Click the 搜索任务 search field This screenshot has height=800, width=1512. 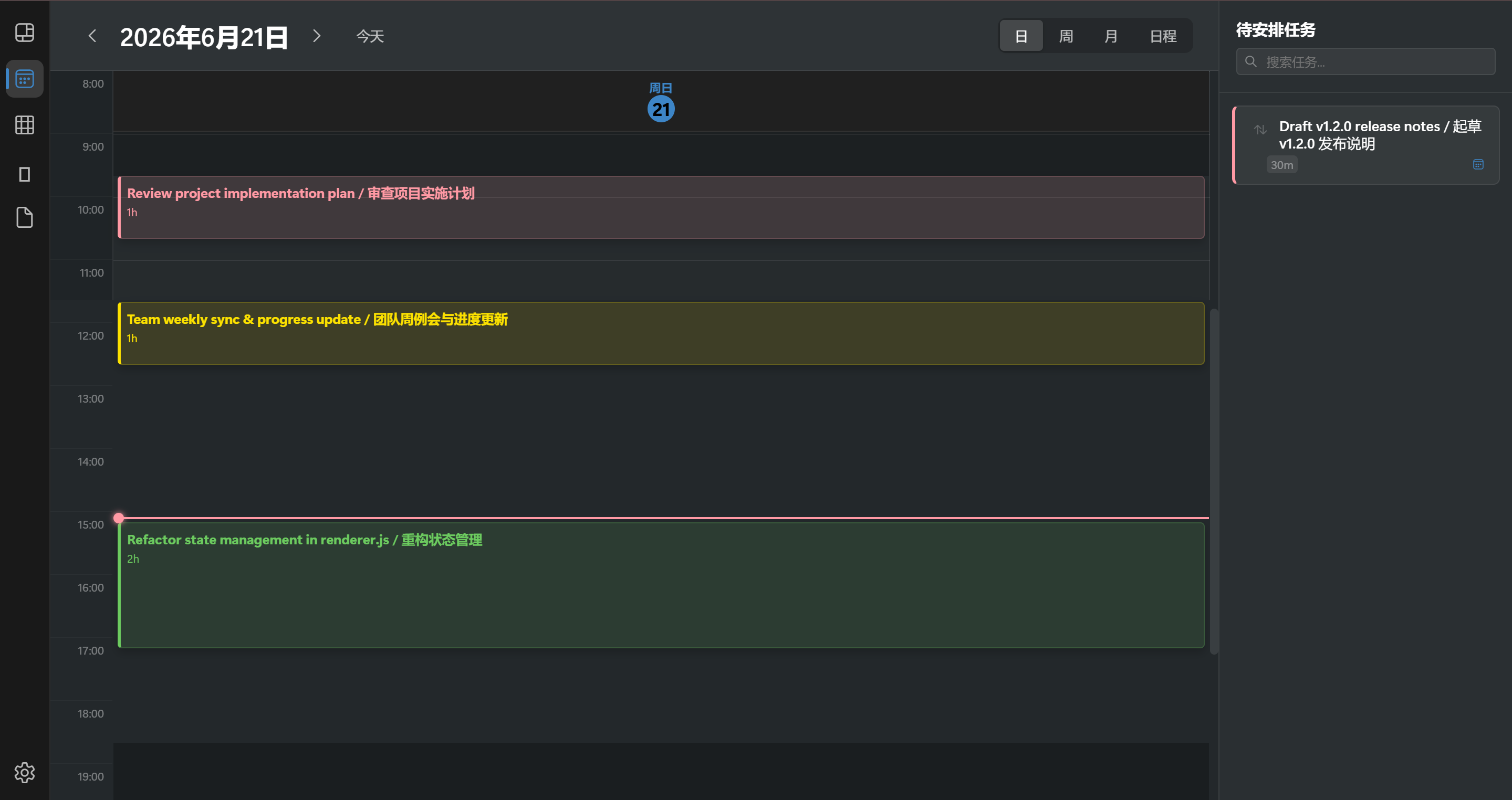click(x=1365, y=61)
